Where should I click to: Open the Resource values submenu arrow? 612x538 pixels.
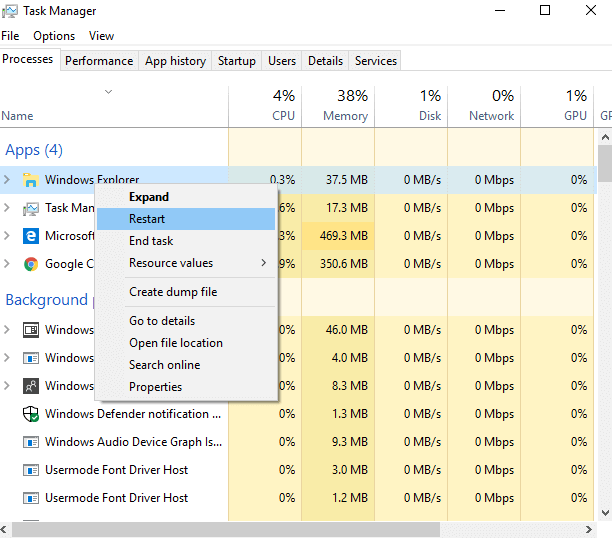(x=264, y=263)
